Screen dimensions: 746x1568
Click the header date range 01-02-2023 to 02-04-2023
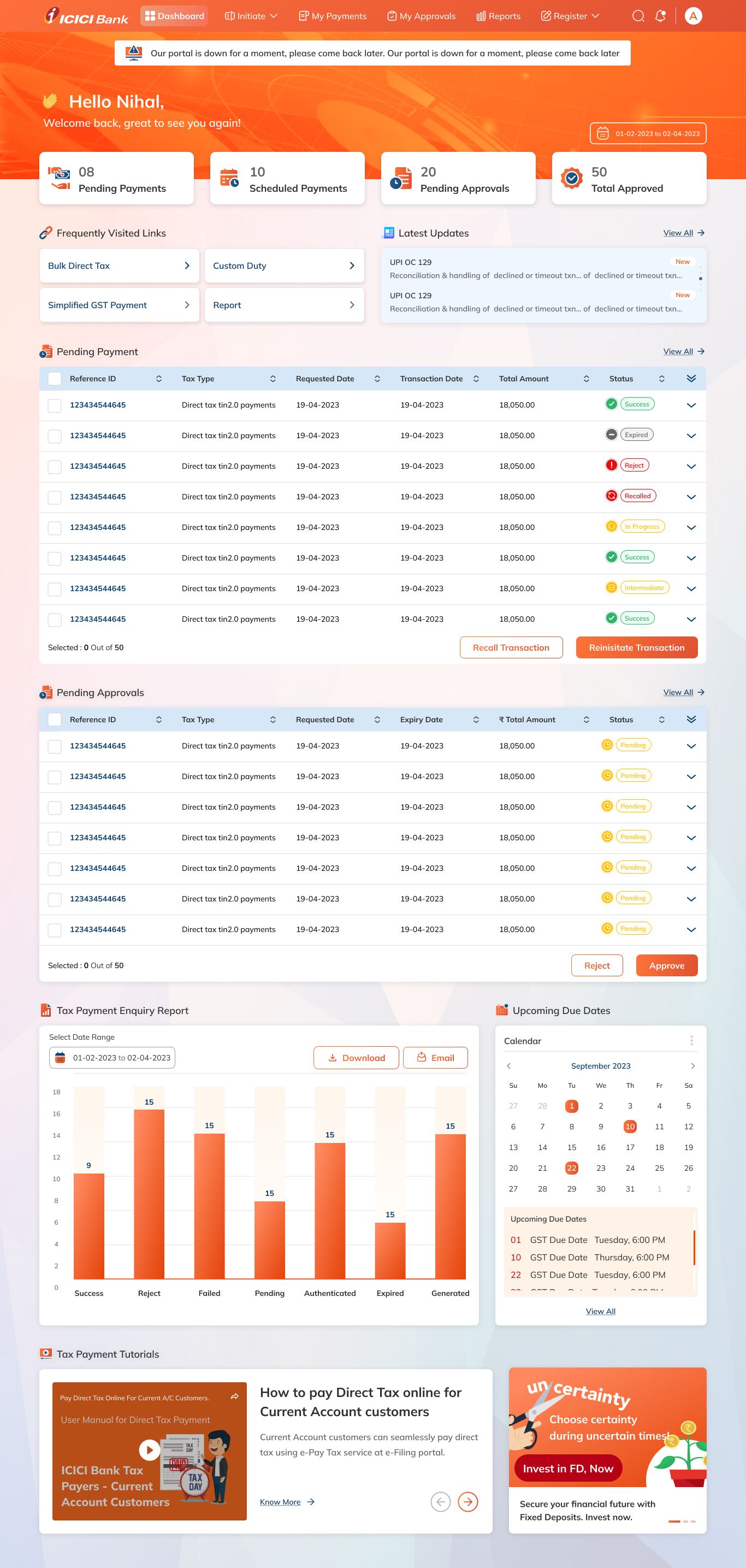pyautogui.click(x=648, y=133)
